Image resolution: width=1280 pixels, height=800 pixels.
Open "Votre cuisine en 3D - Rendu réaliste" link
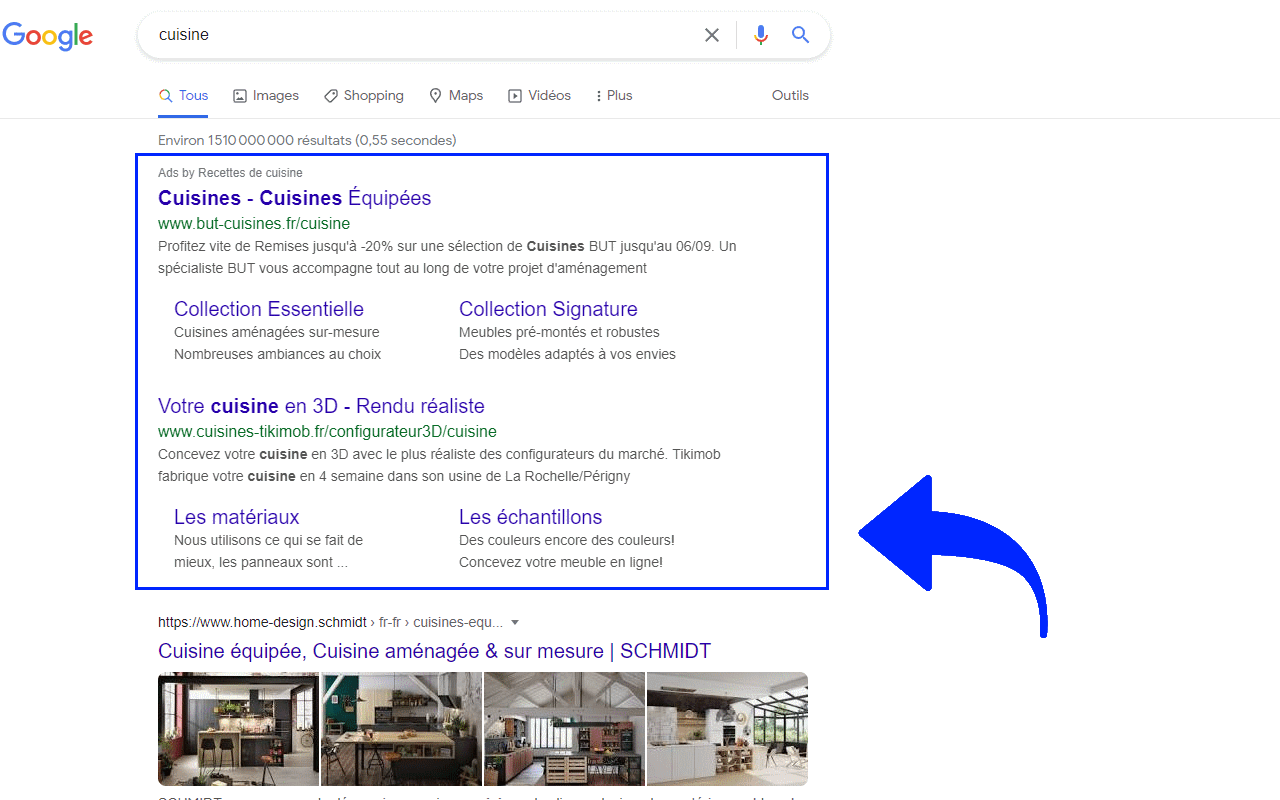point(321,406)
